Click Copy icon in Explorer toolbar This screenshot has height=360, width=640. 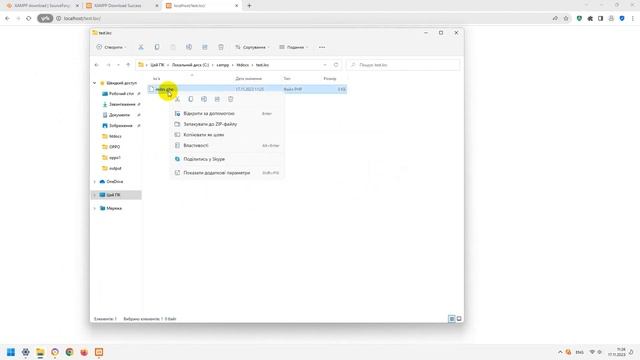pyautogui.click(x=157, y=47)
